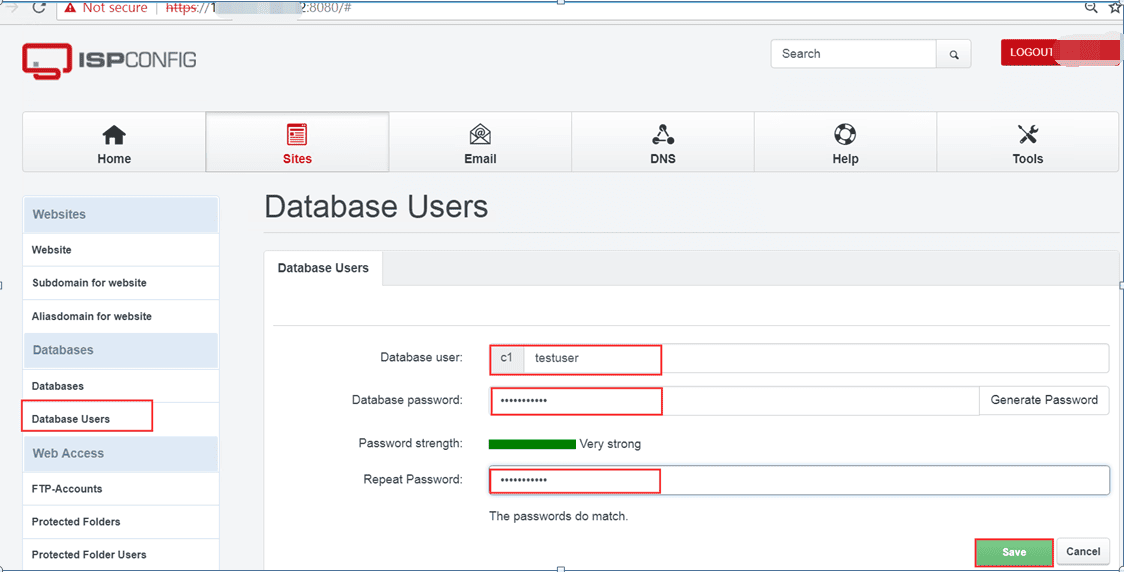Save the database user
This screenshot has width=1124, height=572.
click(1014, 553)
